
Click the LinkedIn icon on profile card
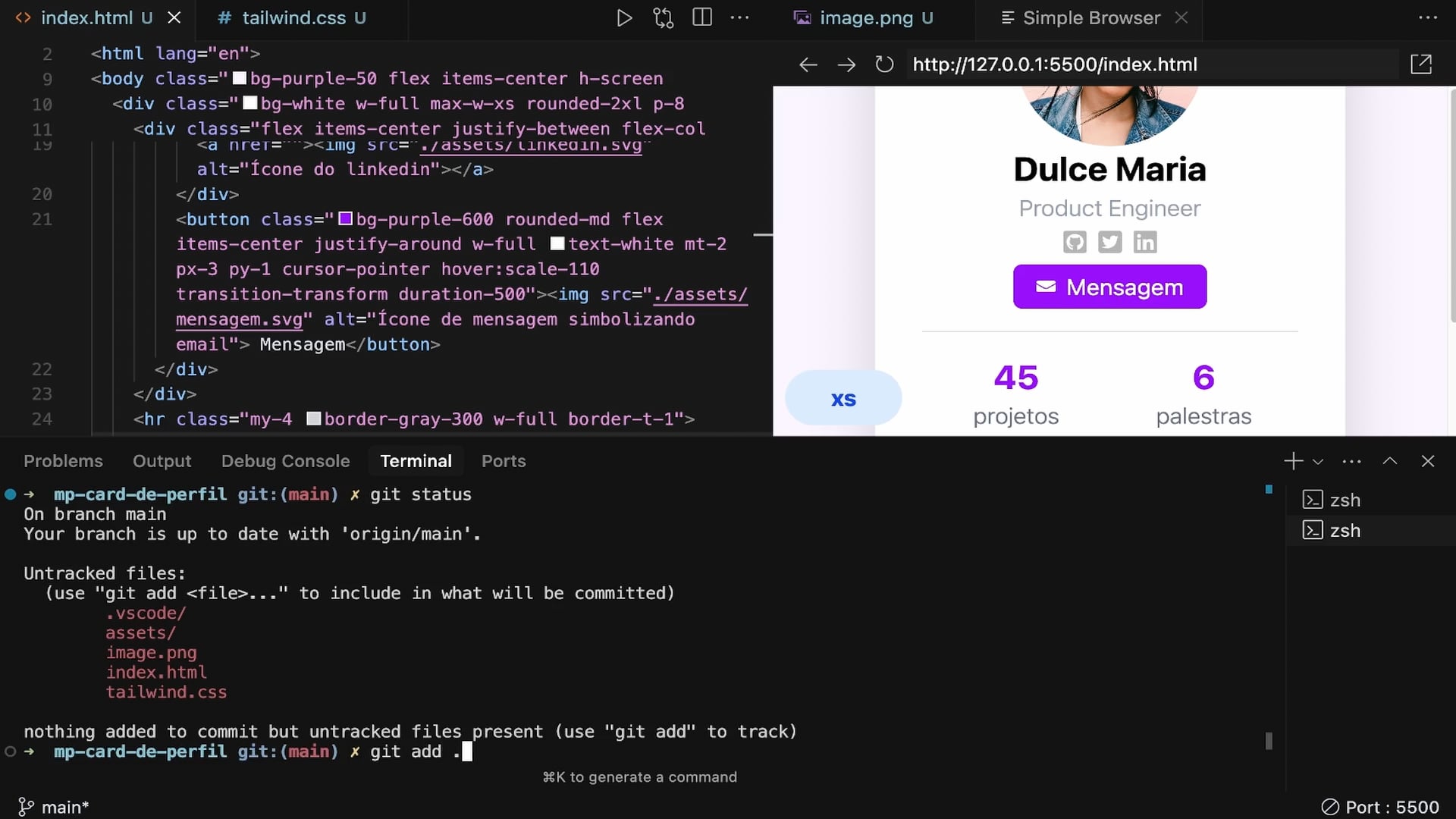coord(1145,242)
